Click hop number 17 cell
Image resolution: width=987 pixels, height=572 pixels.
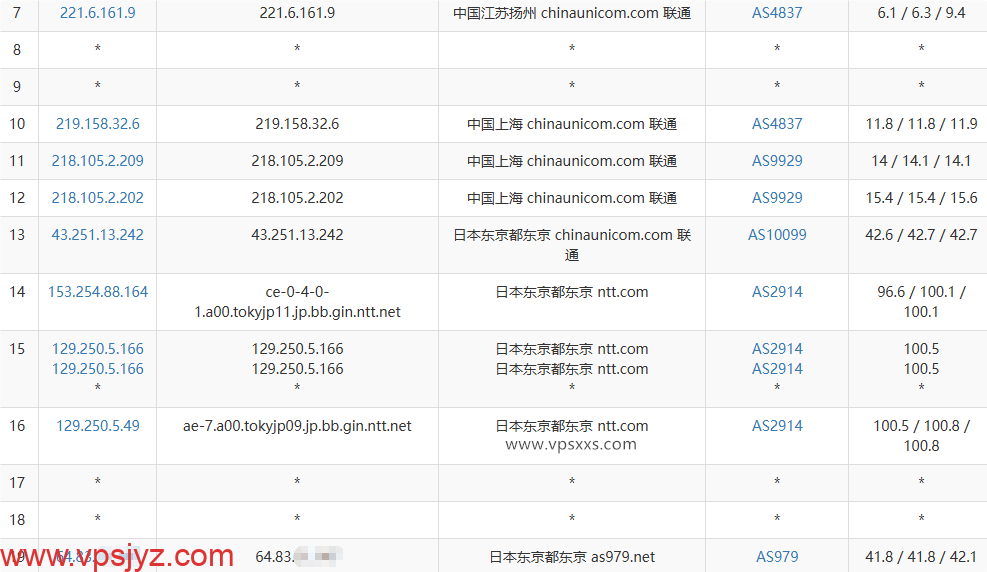point(17,483)
